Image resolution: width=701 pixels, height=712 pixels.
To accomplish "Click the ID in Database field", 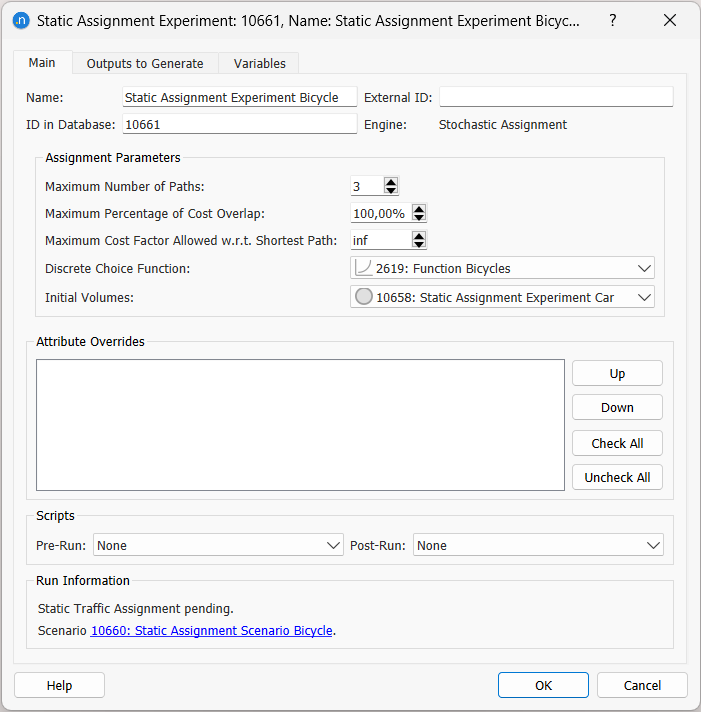I will (x=240, y=124).
